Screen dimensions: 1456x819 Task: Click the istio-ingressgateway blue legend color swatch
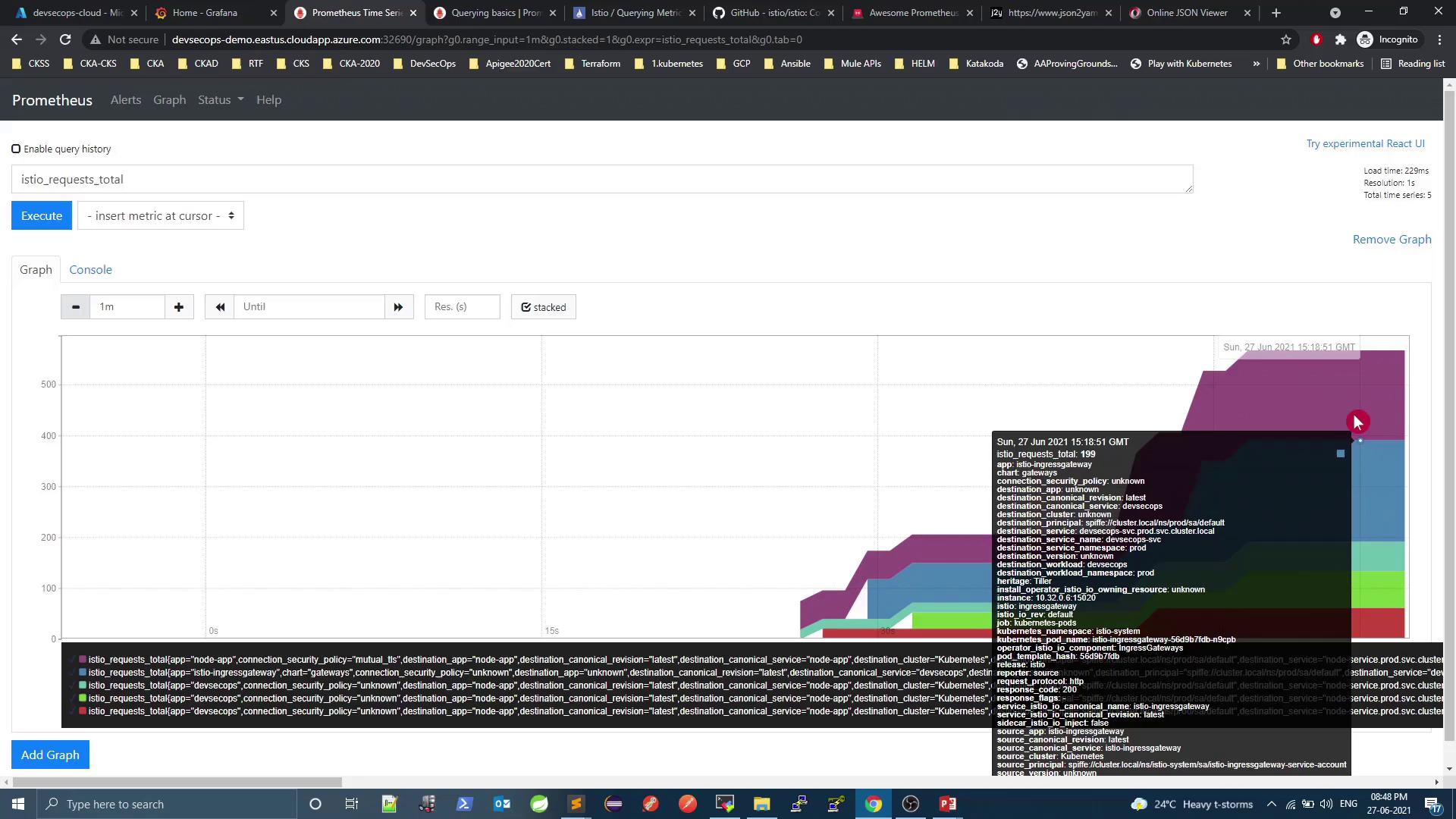coord(83,673)
